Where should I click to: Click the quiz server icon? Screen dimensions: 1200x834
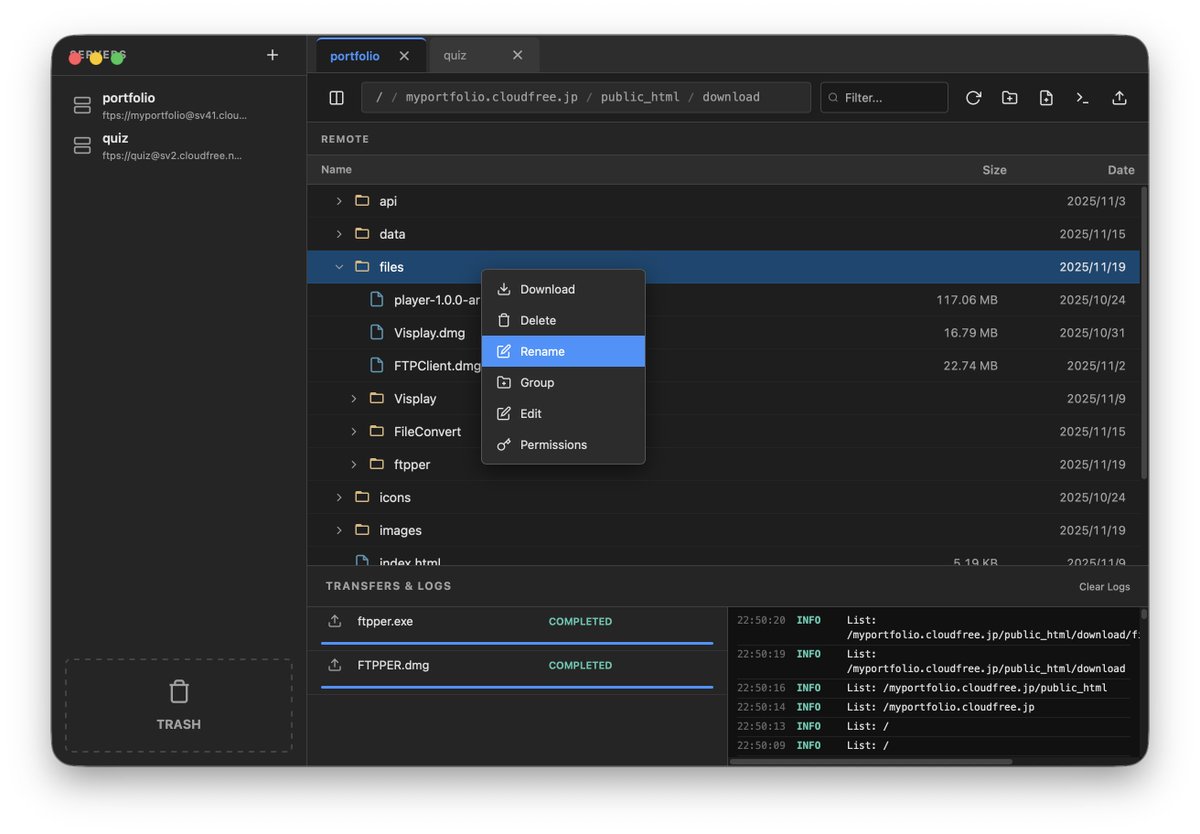[82, 145]
